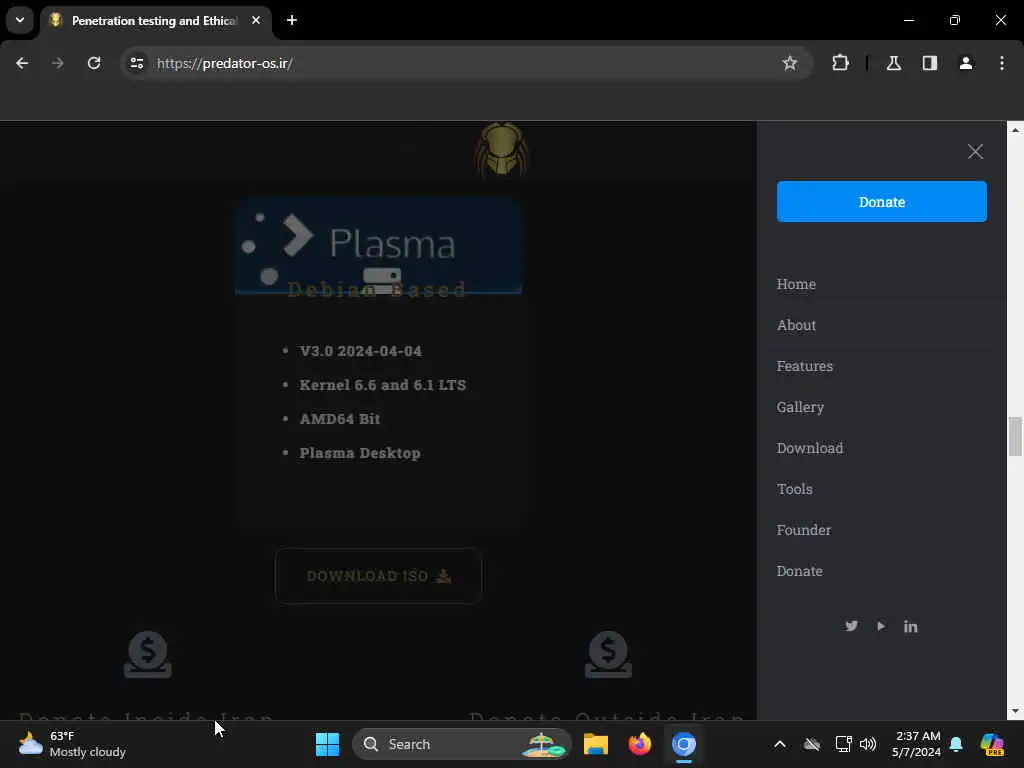
Task: Open the weather widget
Action: coord(72,744)
